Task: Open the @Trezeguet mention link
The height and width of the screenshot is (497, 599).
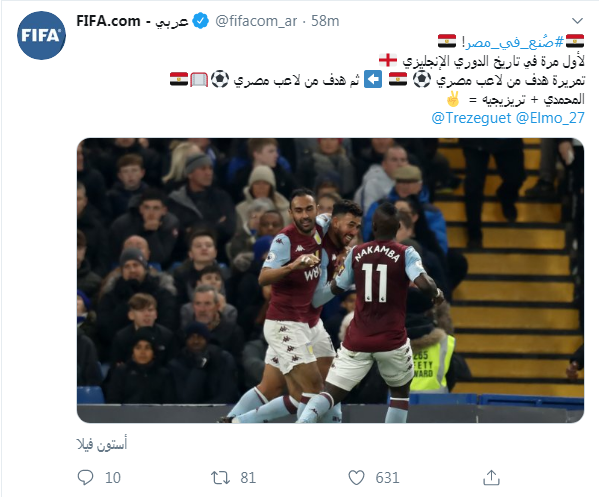Action: point(471,118)
